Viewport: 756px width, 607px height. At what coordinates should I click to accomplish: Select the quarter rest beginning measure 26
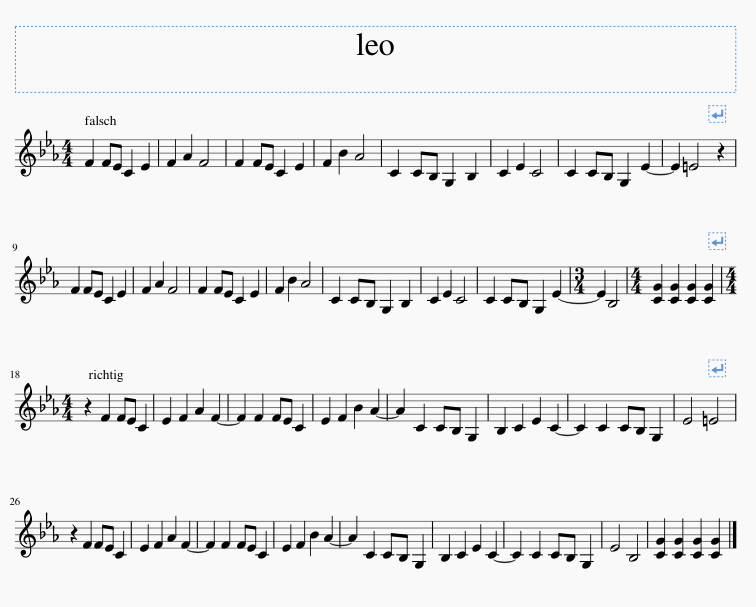pos(75,535)
